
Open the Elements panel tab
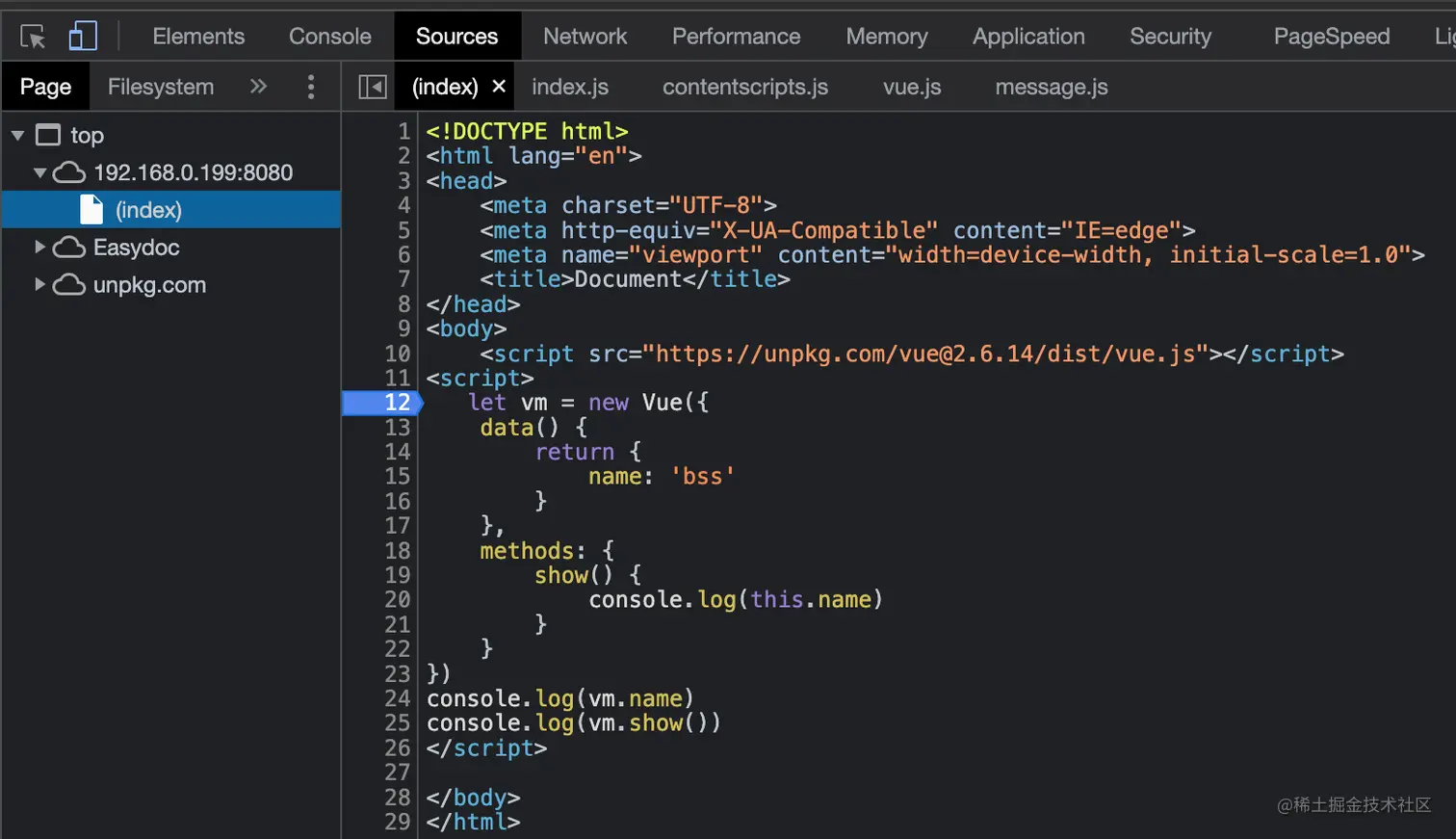198,37
